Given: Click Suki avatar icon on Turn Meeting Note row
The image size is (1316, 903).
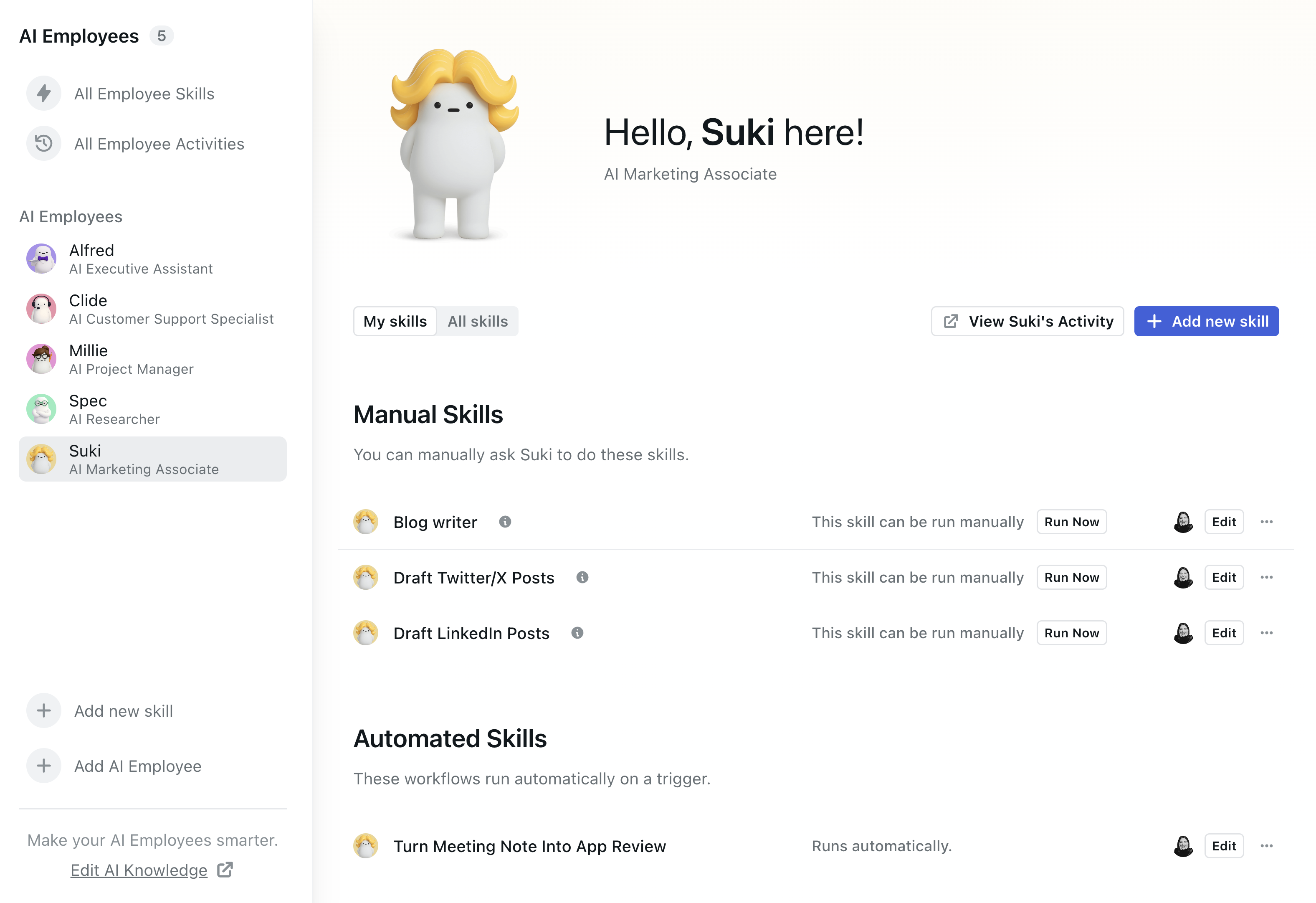Looking at the screenshot, I should [366, 846].
